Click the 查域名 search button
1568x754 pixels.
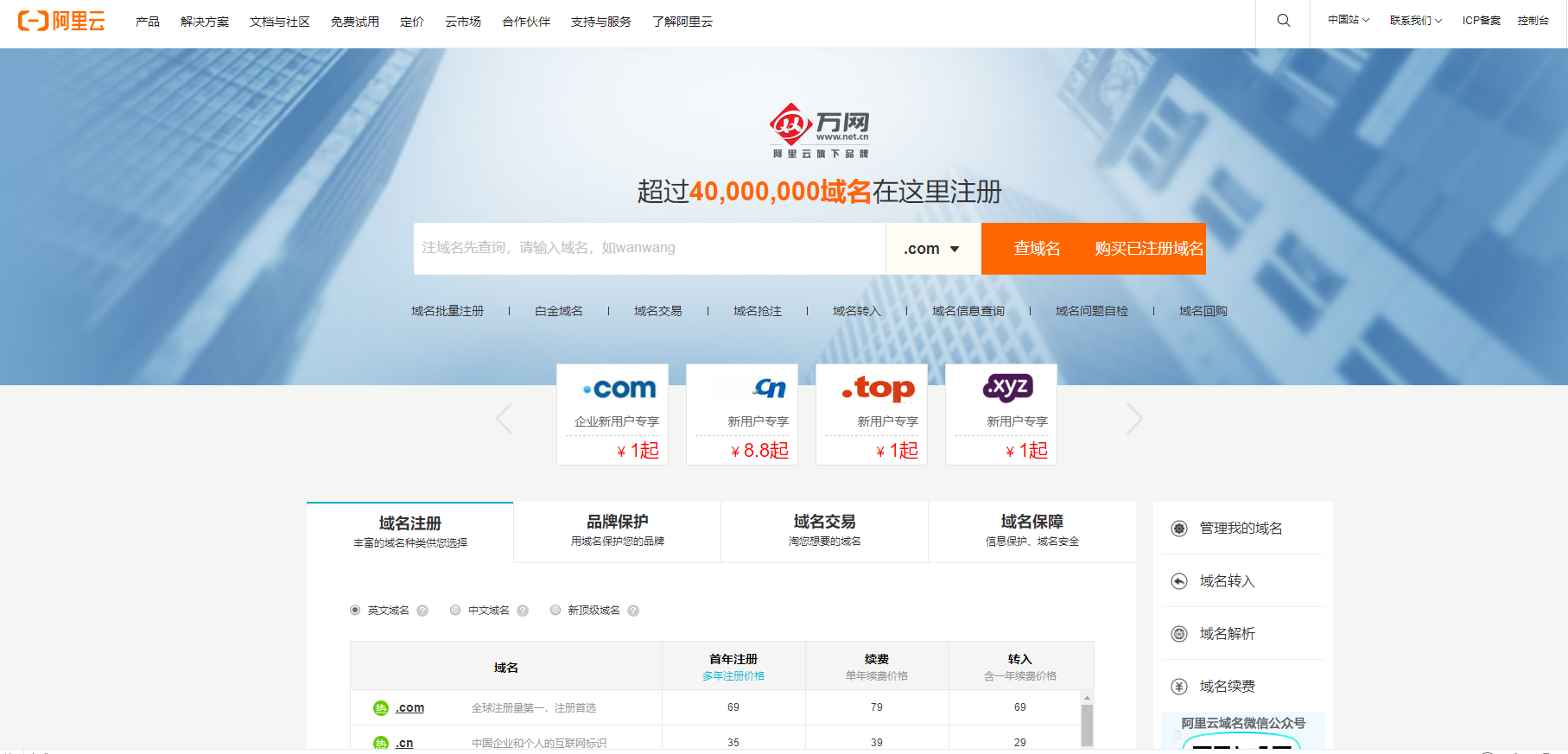1037,249
